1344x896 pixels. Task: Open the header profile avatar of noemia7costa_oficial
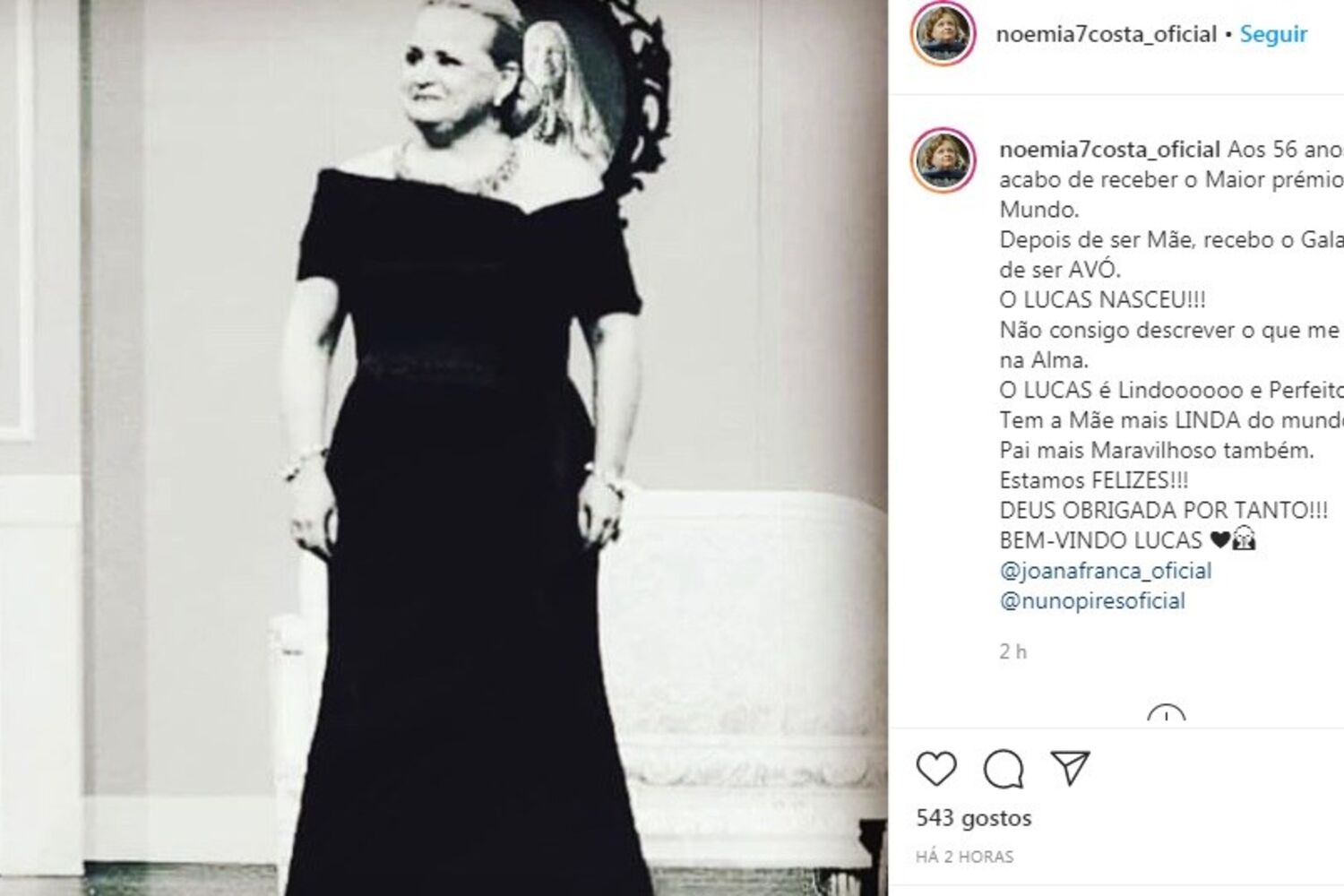[x=942, y=36]
